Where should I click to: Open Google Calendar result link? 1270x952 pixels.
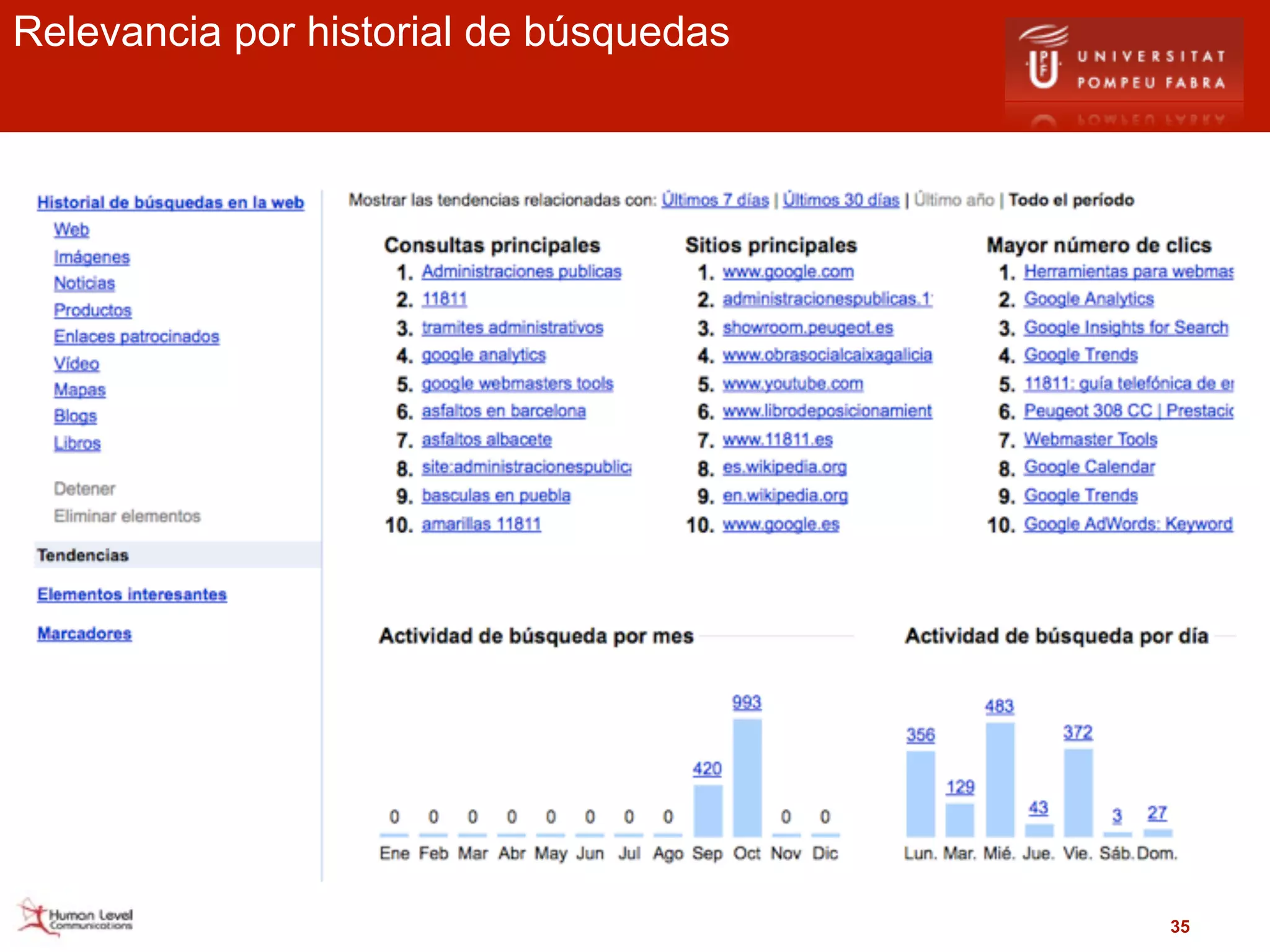[x=1090, y=467]
